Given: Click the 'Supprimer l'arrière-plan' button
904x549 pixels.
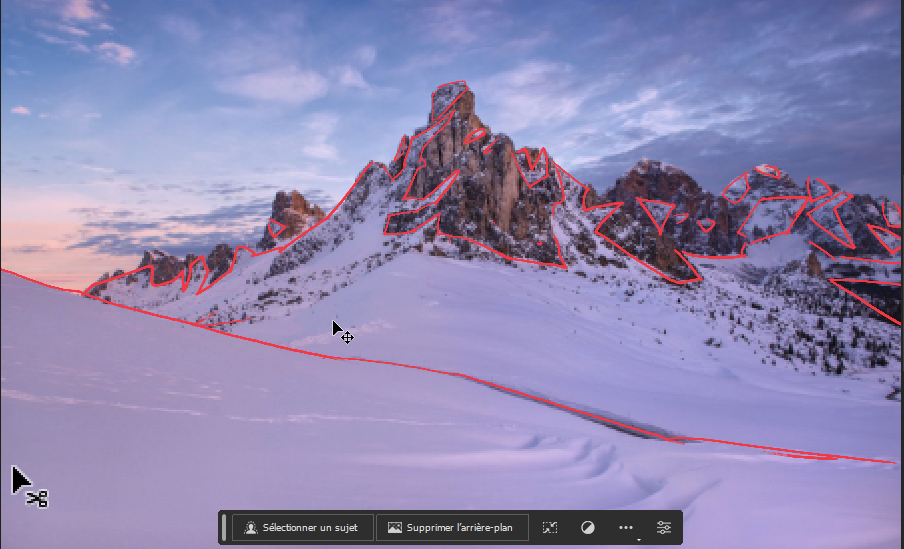Looking at the screenshot, I should tap(451, 528).
